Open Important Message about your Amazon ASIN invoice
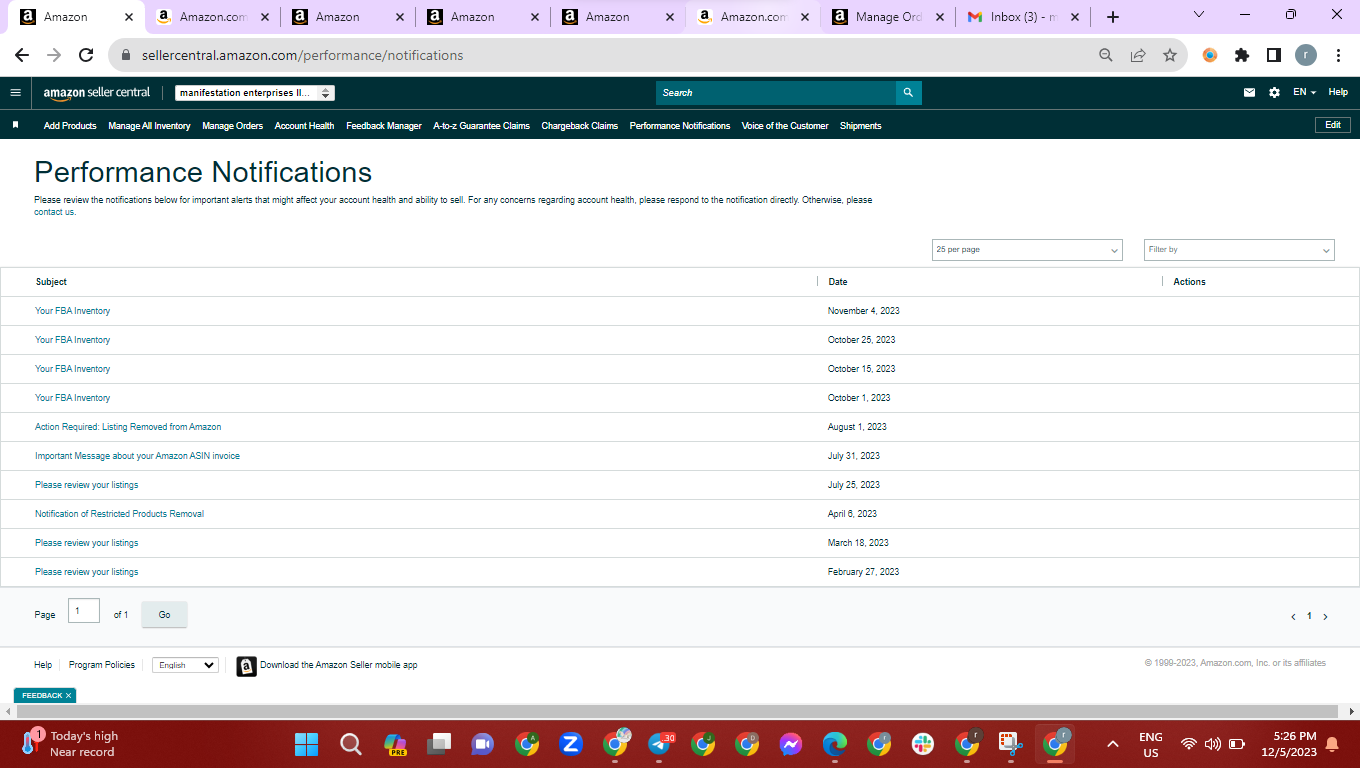Viewport: 1360px width, 768px height. tap(137, 456)
